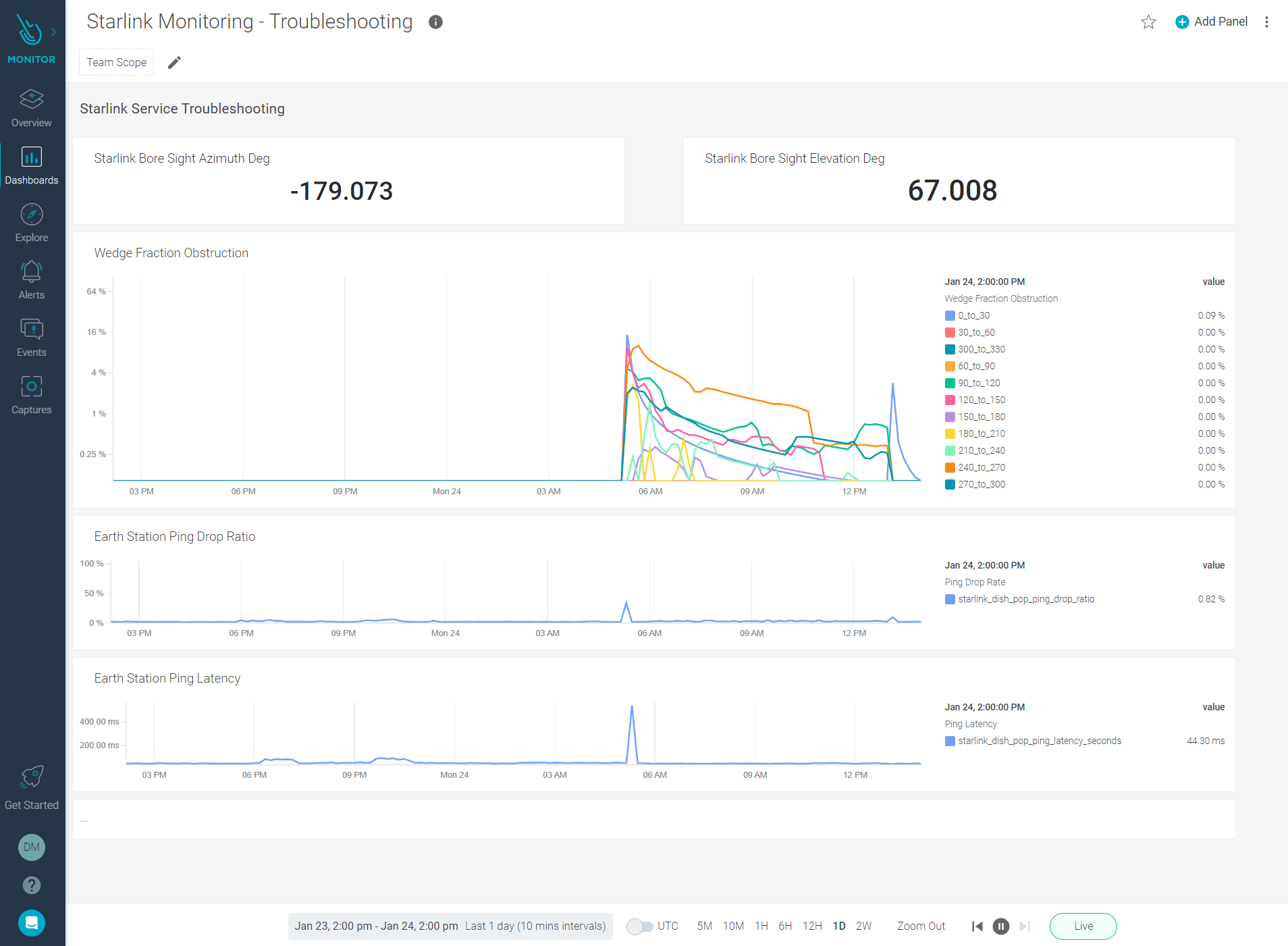Pause the live time navigation
This screenshot has width=1288, height=946.
click(x=1001, y=926)
